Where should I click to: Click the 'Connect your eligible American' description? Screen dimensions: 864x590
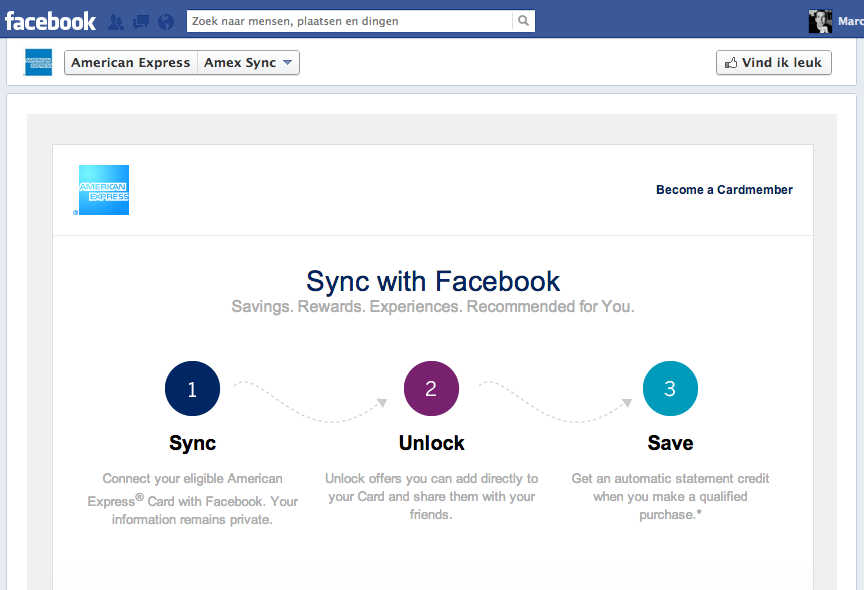(192, 499)
